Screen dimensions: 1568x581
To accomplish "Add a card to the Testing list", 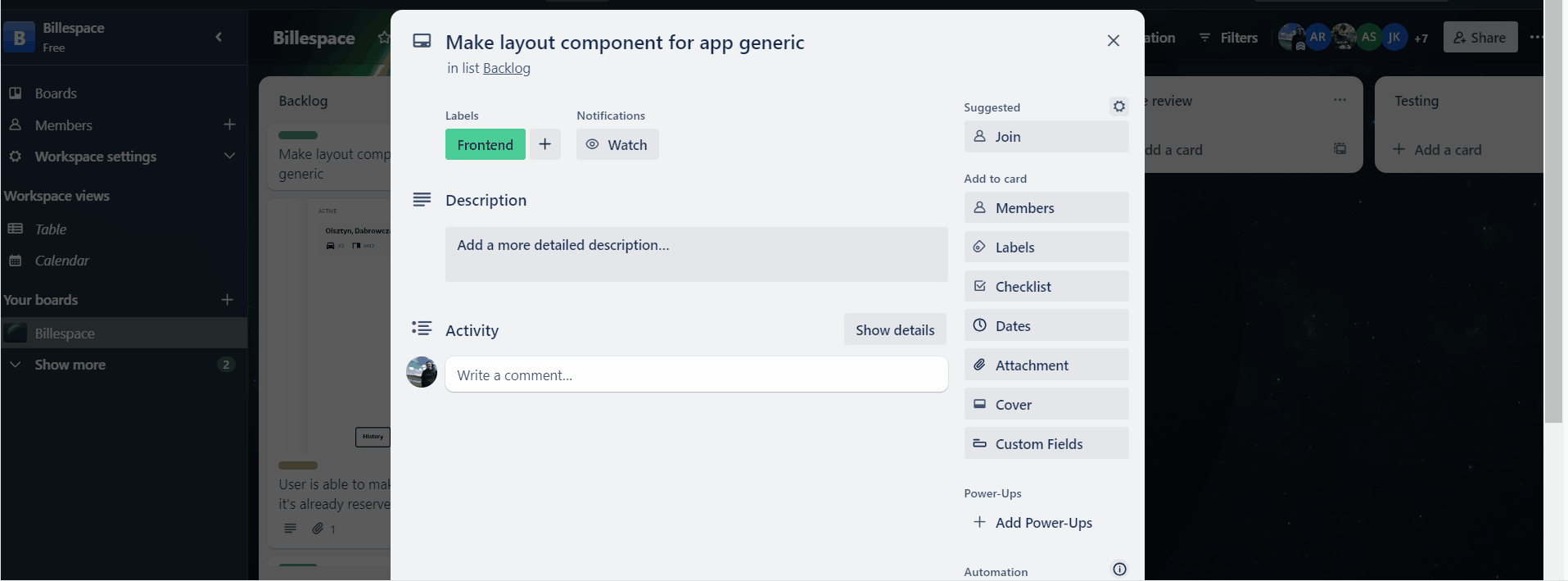I will click(x=1439, y=149).
